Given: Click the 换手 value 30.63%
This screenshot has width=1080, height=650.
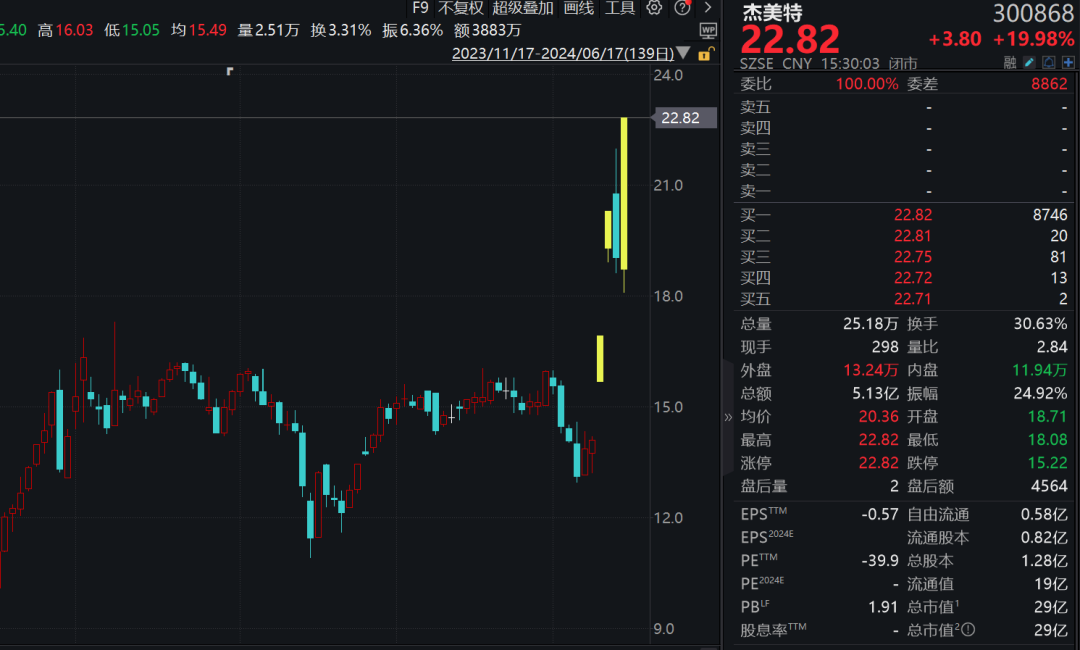Looking at the screenshot, I should (1040, 324).
